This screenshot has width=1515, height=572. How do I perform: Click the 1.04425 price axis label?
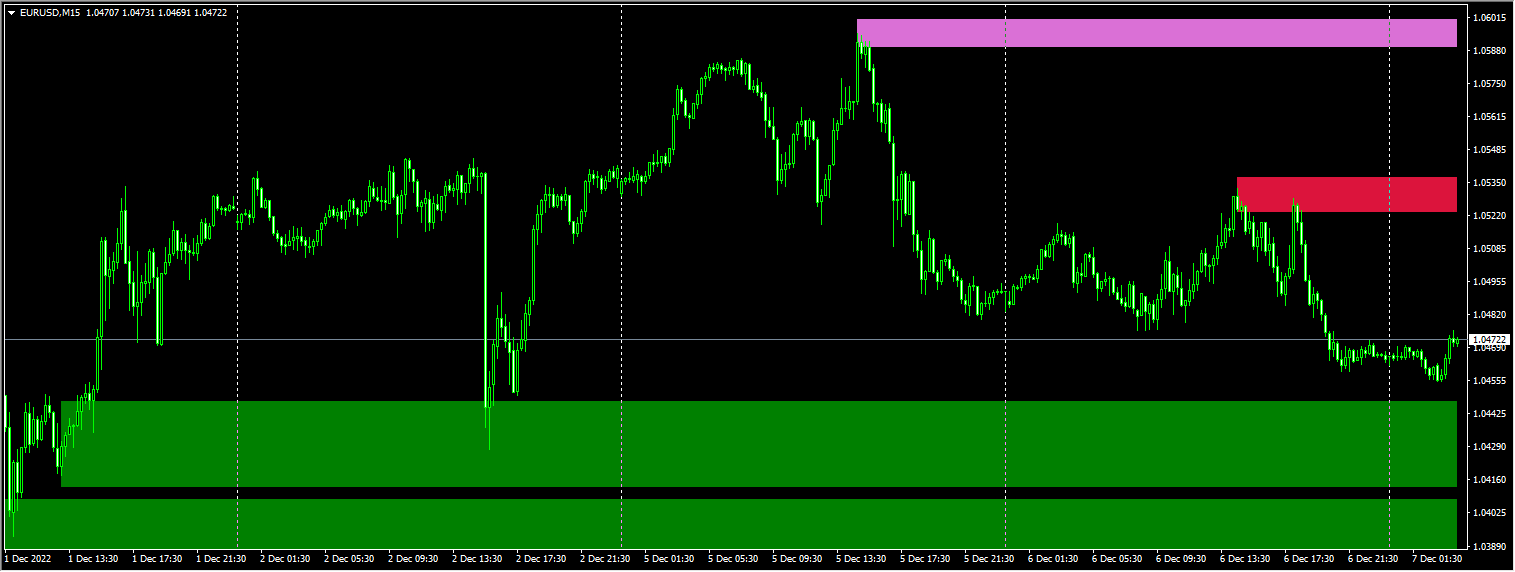(x=1490, y=414)
